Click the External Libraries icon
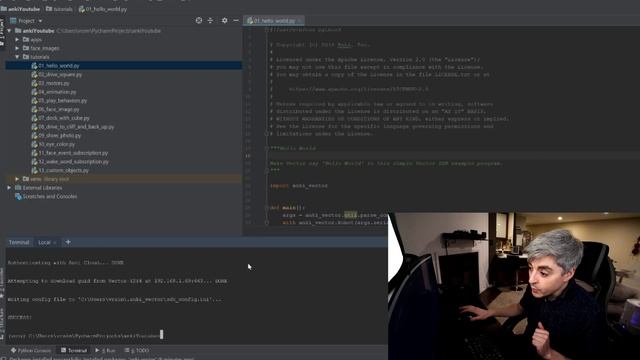Screen dimensions: 640x360 [x=18, y=188]
